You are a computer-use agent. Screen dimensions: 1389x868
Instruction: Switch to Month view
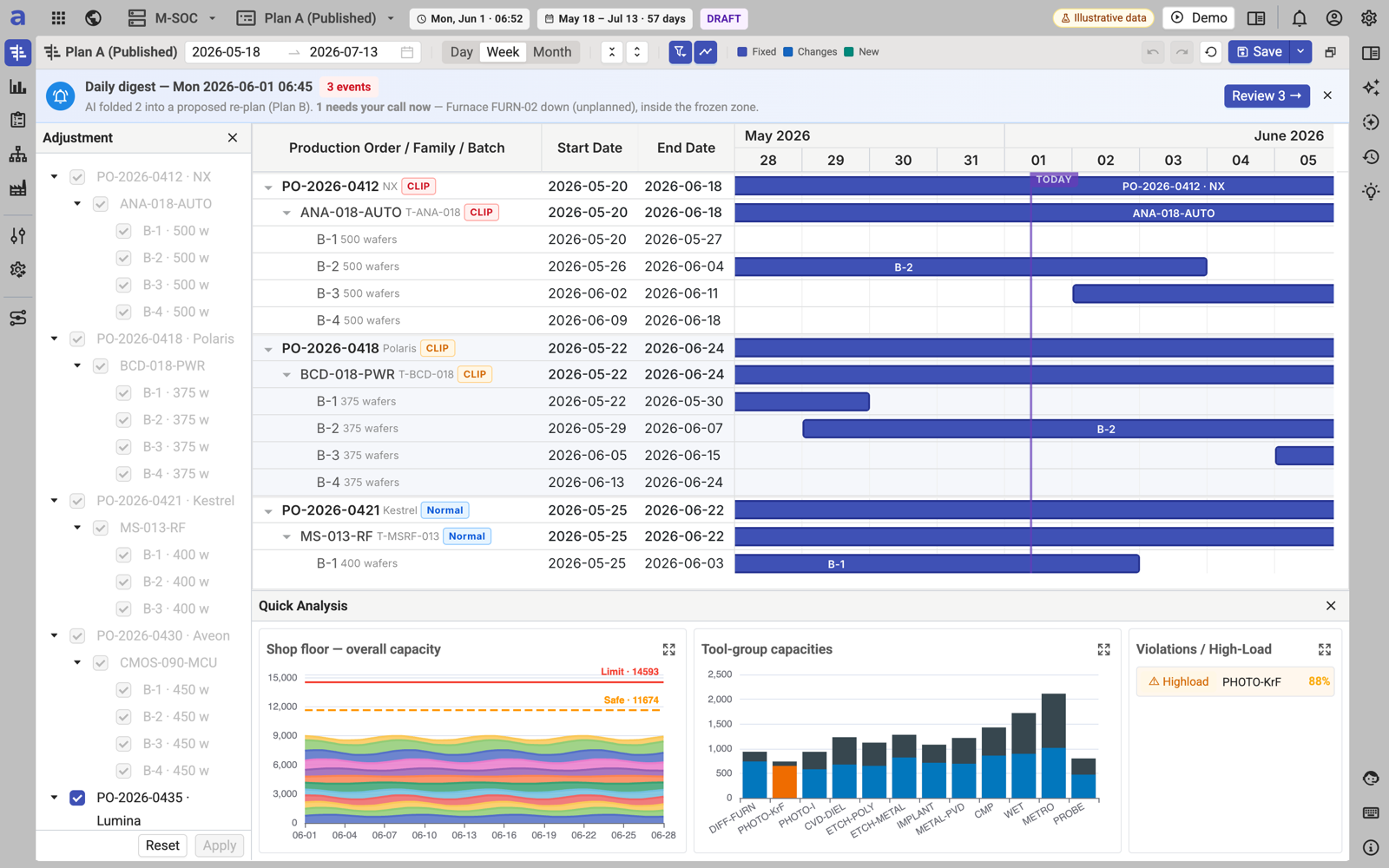coord(552,52)
